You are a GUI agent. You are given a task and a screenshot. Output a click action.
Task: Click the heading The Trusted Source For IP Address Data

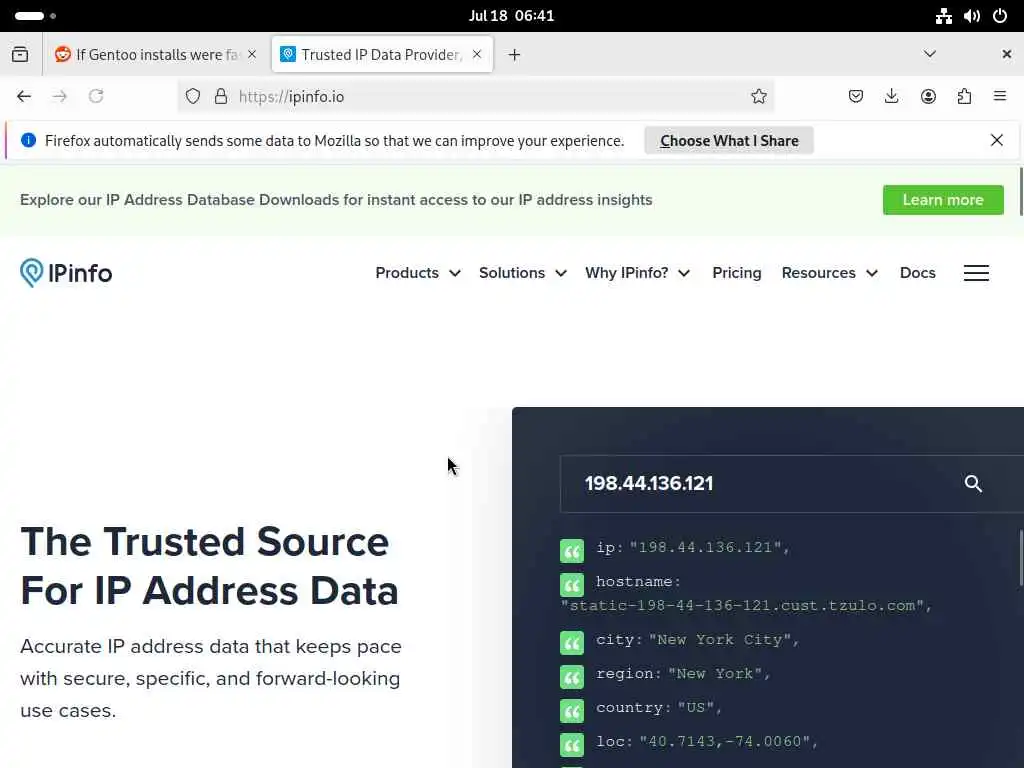pos(210,566)
